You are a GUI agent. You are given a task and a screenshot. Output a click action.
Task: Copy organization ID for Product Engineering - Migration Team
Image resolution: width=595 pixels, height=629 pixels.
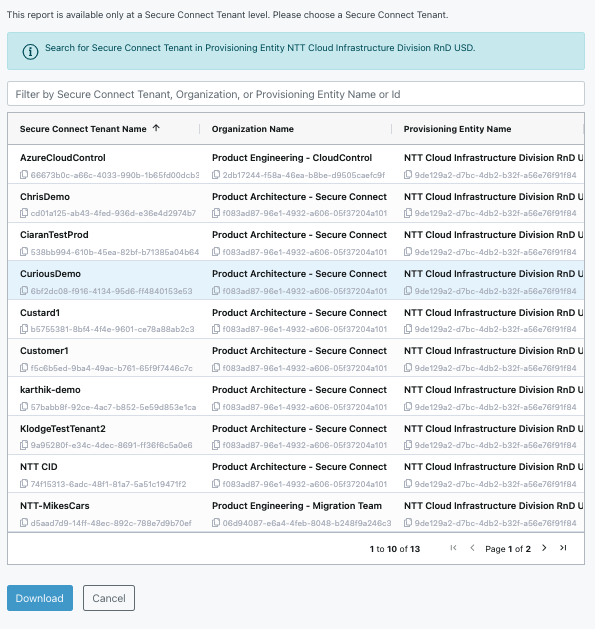click(x=216, y=523)
